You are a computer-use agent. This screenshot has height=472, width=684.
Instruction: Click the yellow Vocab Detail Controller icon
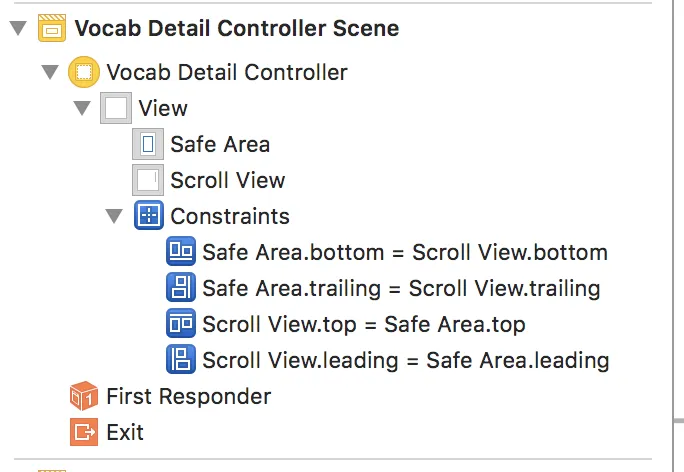[84, 72]
